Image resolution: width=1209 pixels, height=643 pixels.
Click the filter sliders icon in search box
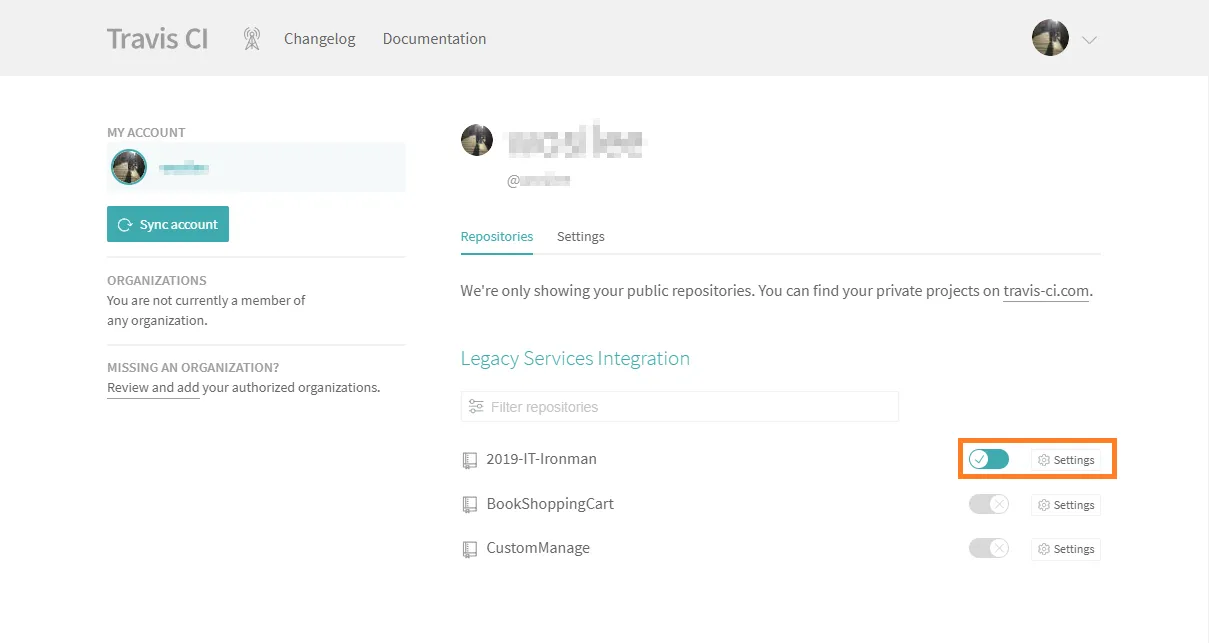click(476, 407)
